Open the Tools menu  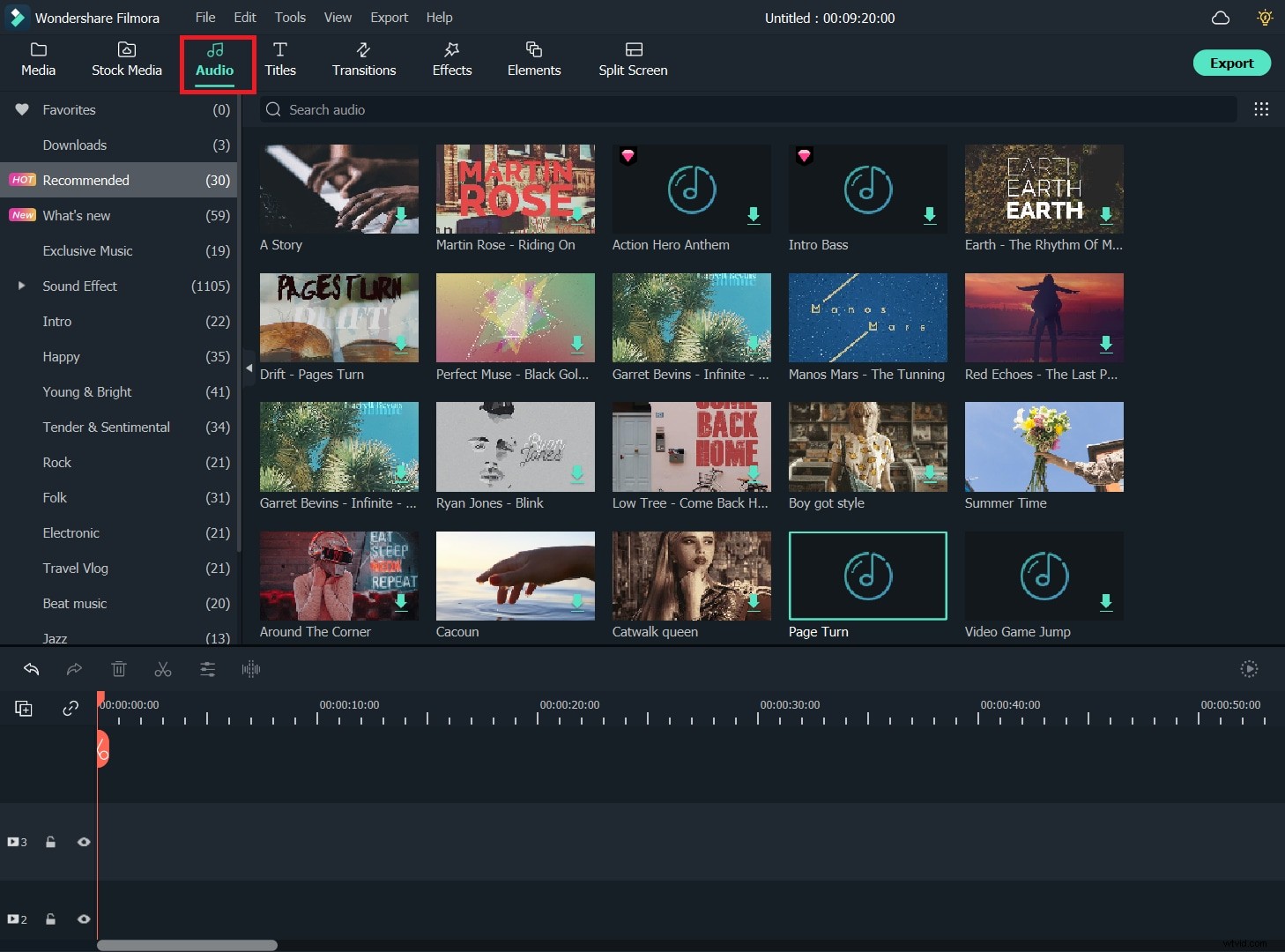[290, 17]
